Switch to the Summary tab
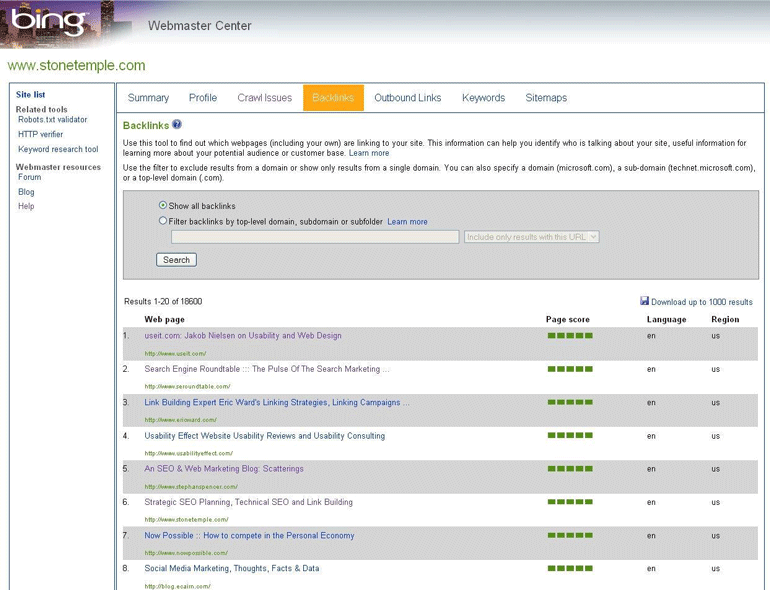The image size is (770, 590). click(148, 98)
